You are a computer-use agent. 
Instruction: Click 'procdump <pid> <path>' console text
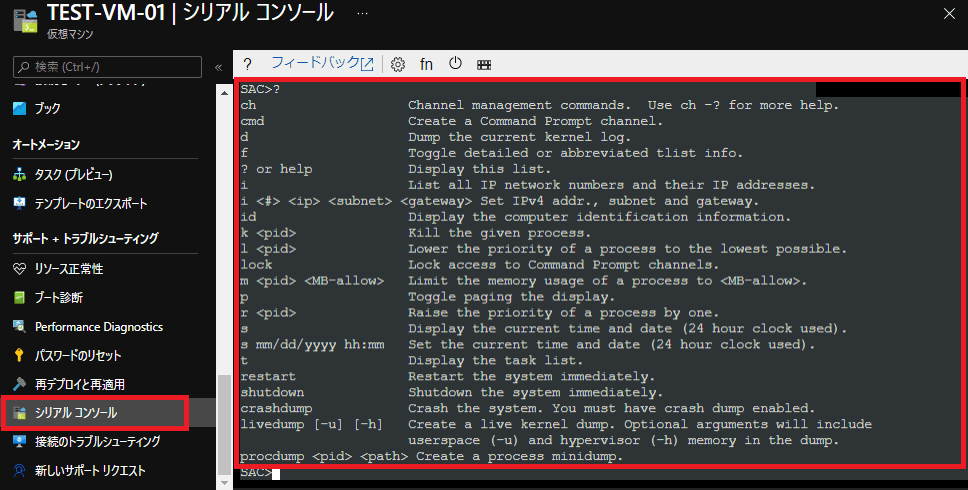(x=324, y=457)
